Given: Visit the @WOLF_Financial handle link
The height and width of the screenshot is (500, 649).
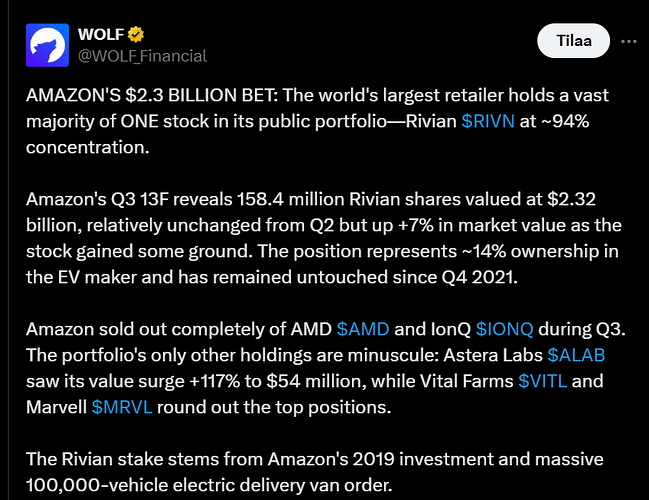Looking at the screenshot, I should (142, 55).
